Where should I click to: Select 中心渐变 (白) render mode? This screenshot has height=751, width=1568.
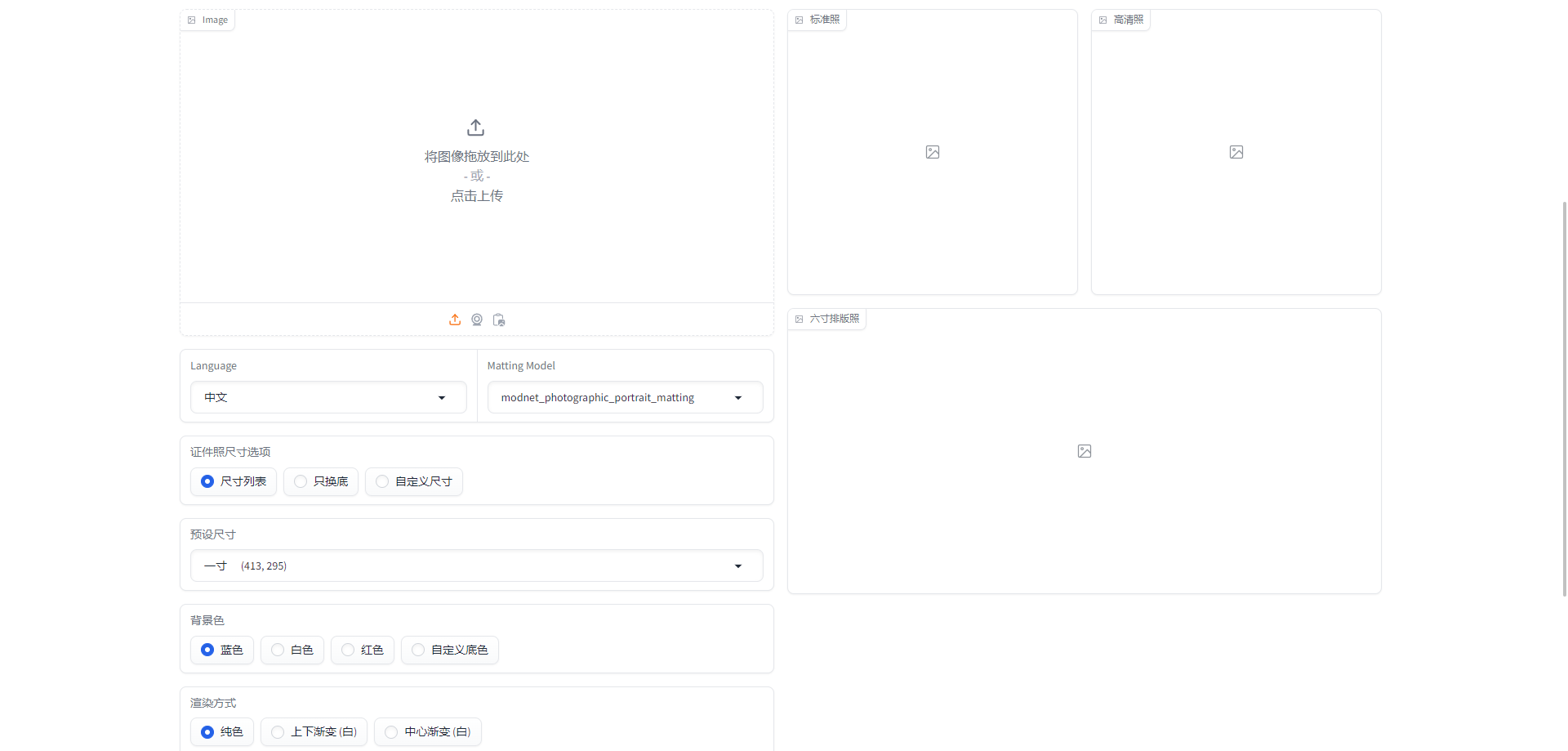[428, 731]
